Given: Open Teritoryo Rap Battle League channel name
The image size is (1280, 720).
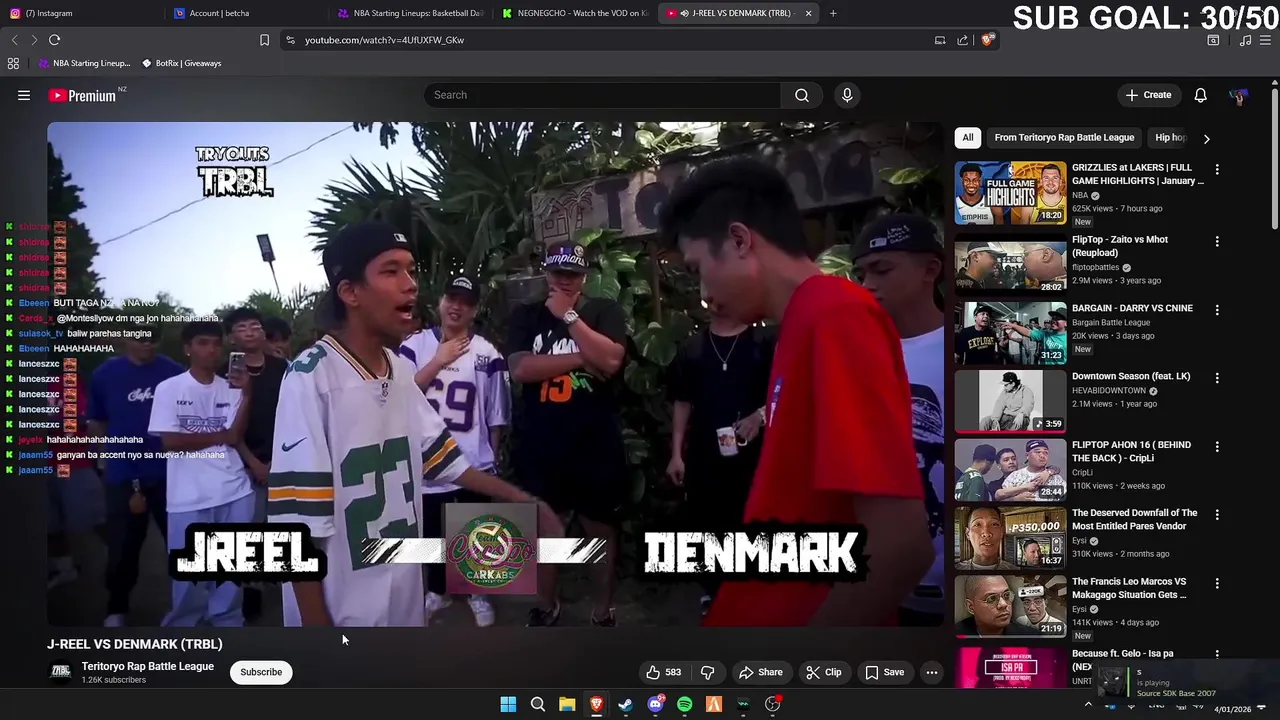Looking at the screenshot, I should tap(148, 666).
